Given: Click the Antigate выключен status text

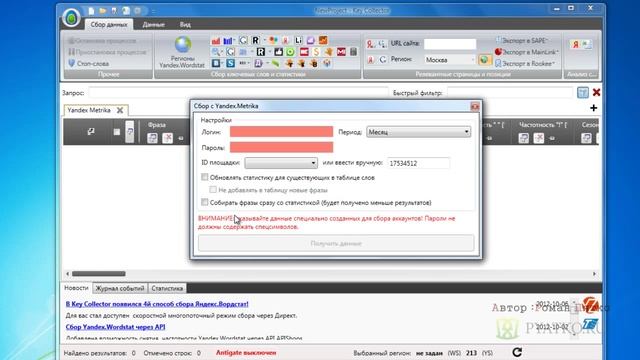Looking at the screenshot, I should [246, 352].
